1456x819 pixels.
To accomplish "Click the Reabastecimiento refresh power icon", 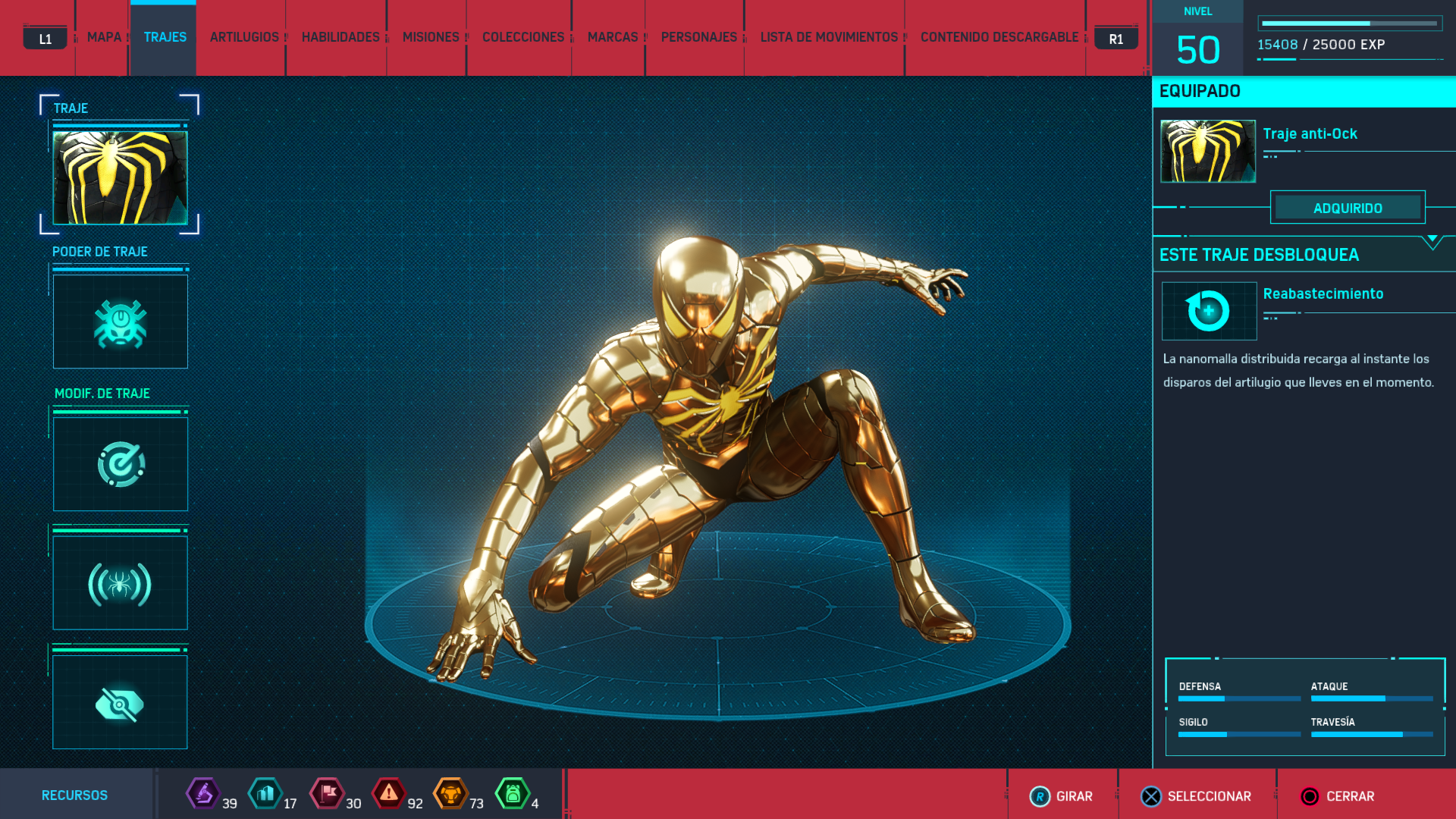I will [1209, 311].
